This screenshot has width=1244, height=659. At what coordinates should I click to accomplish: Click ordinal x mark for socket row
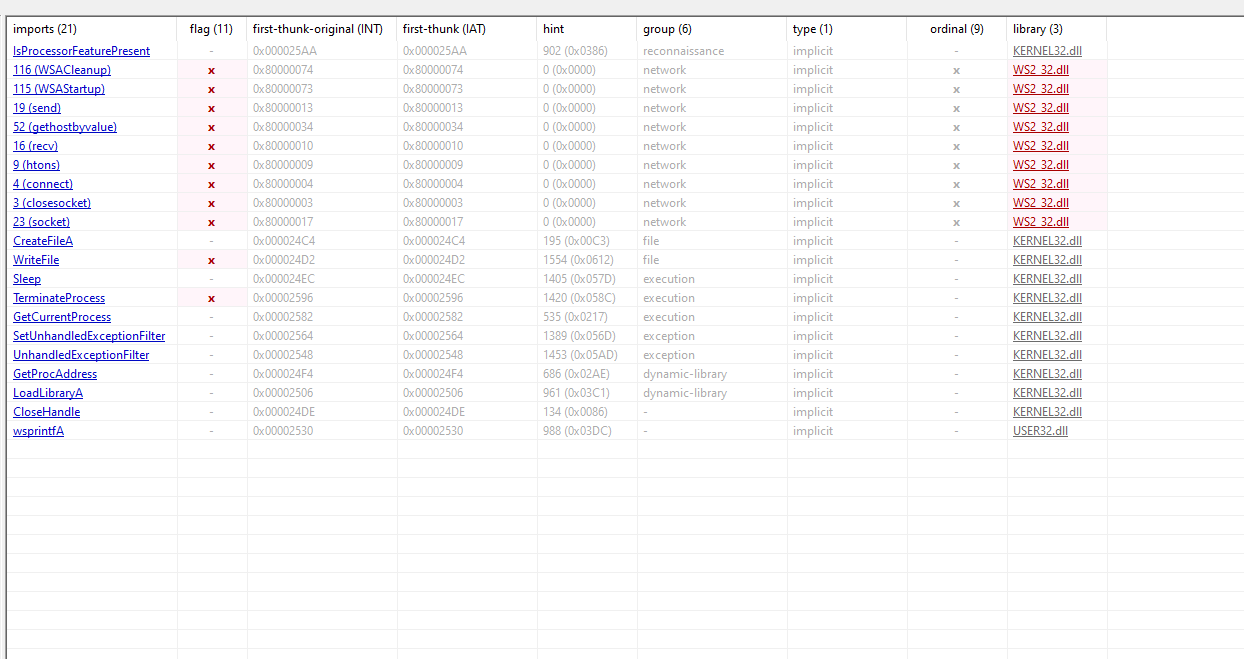[956, 222]
